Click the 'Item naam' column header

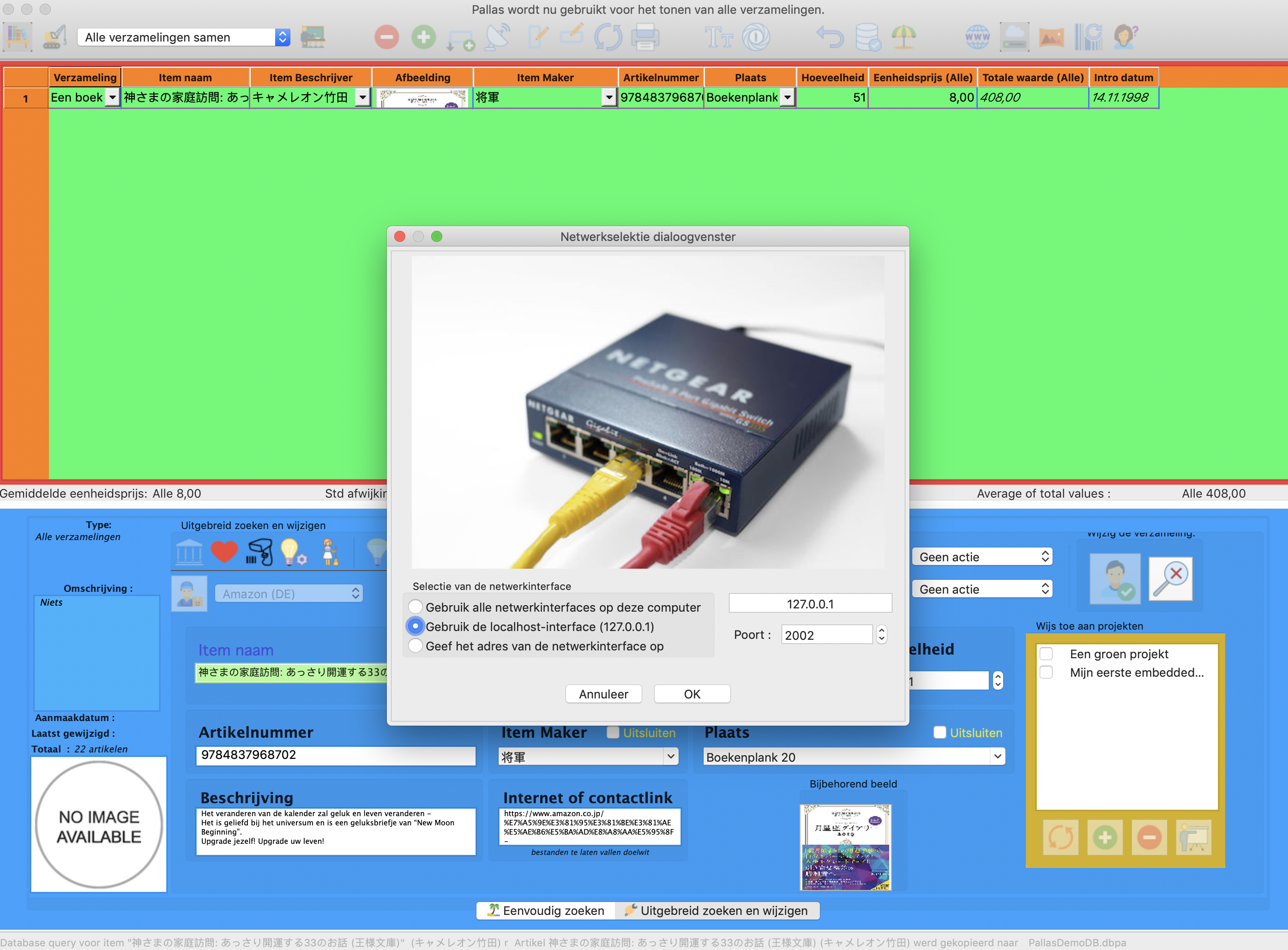(x=185, y=77)
